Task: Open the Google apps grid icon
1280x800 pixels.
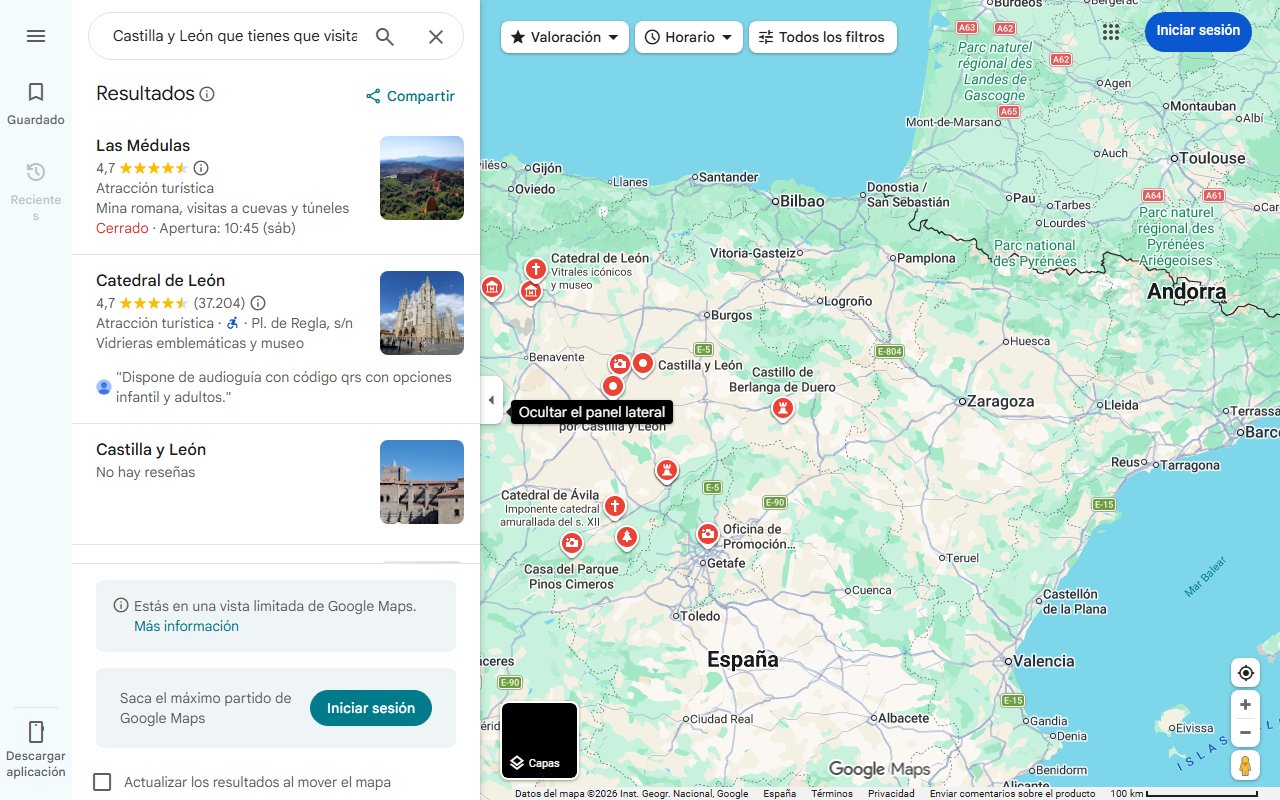Action: (1111, 32)
